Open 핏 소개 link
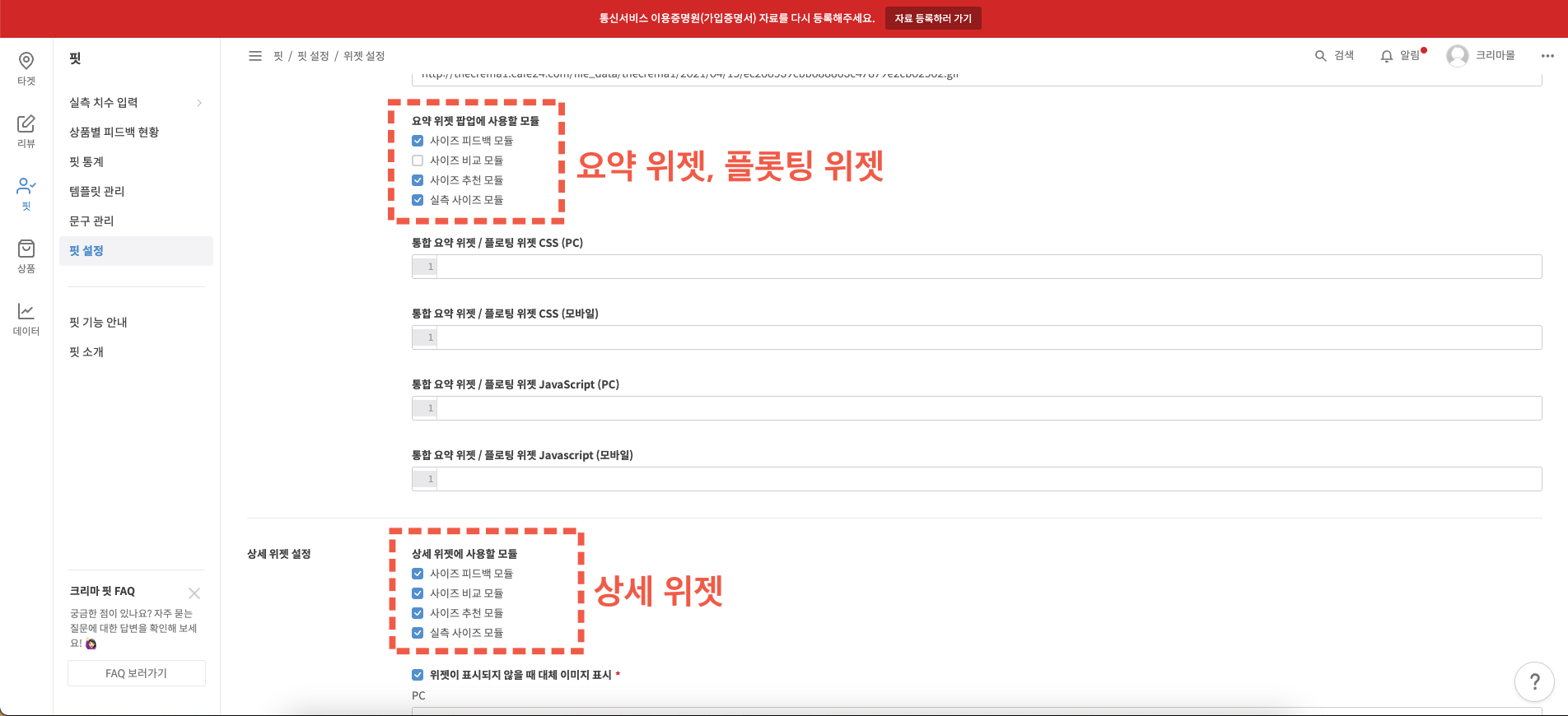 coord(86,352)
